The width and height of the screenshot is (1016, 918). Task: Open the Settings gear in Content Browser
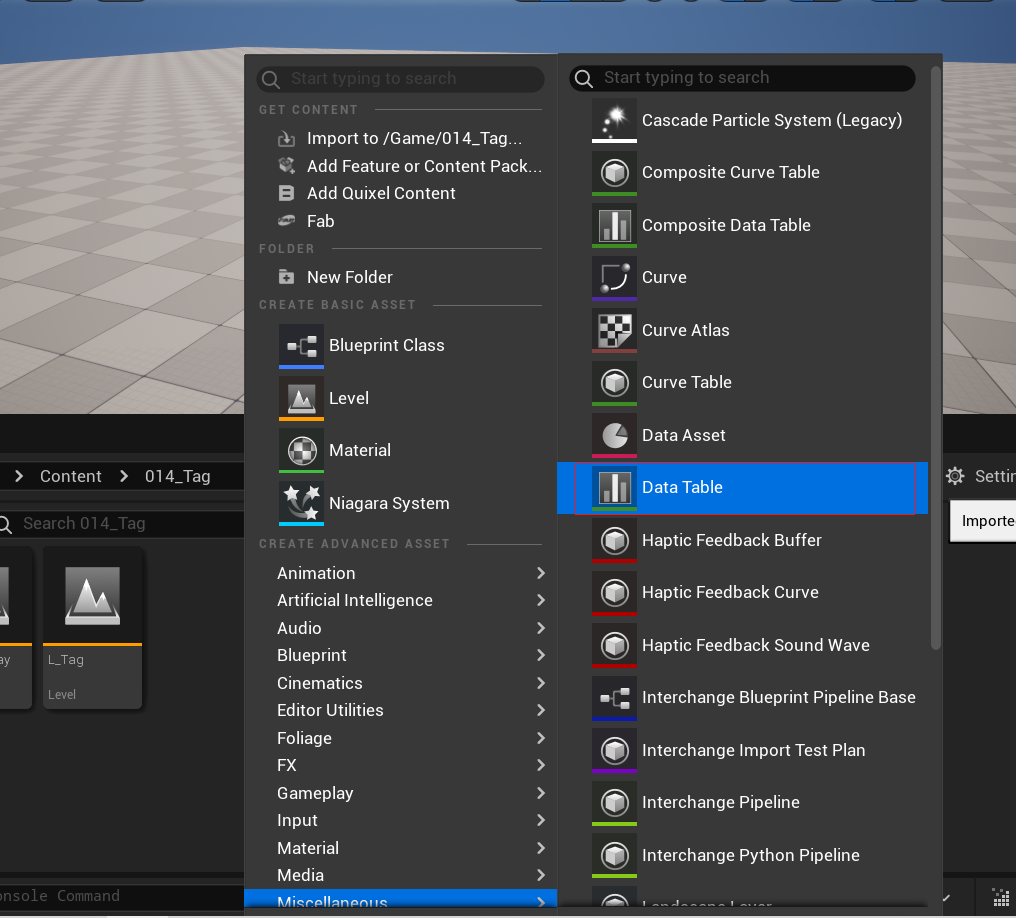(954, 476)
